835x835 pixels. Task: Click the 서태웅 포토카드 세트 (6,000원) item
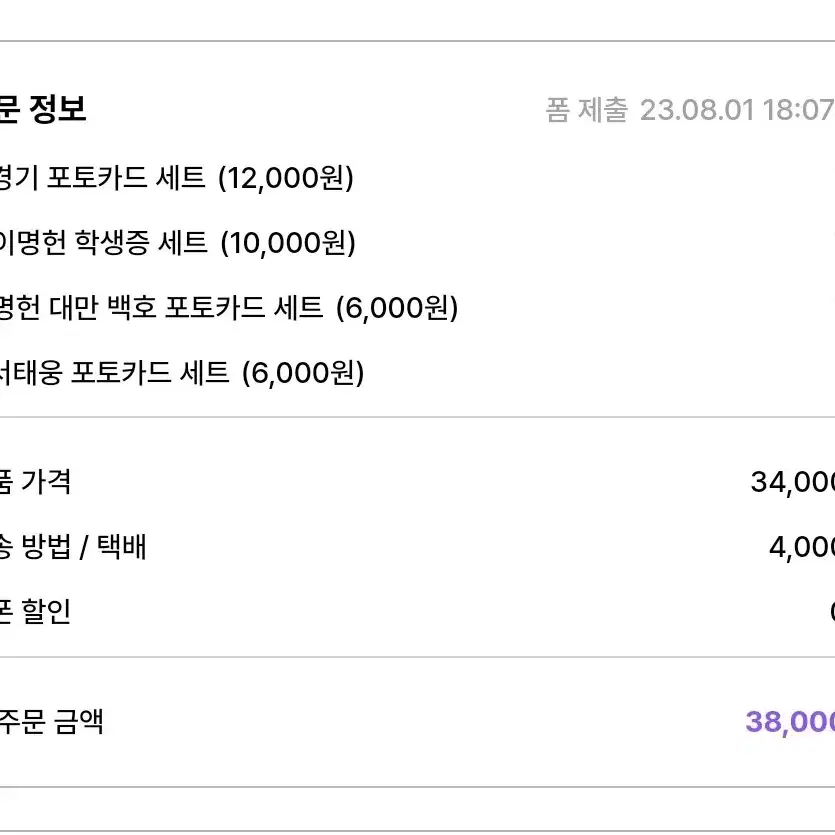(x=182, y=372)
